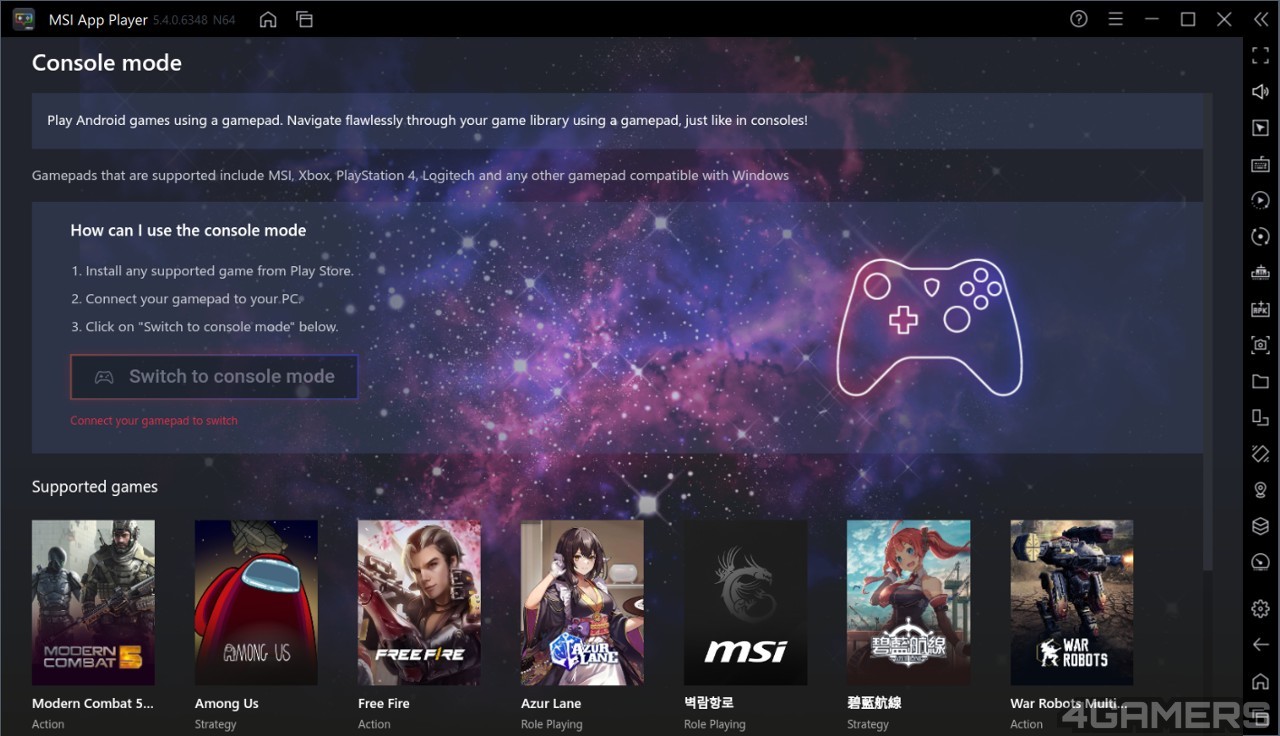
Task: Open the Modern Combat 5 game thumbnail
Action: 93,602
